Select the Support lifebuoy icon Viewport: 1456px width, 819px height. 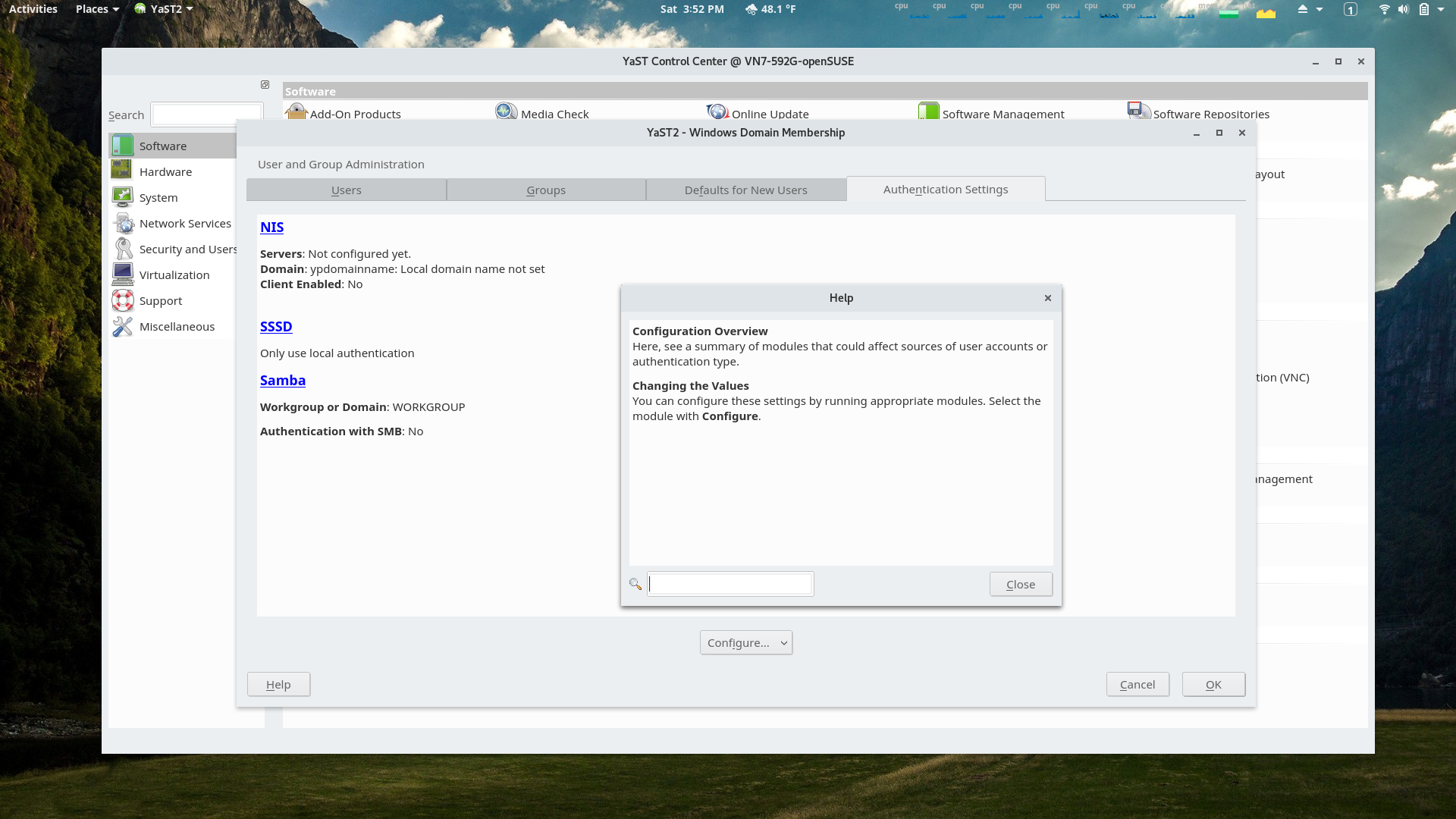pos(122,300)
